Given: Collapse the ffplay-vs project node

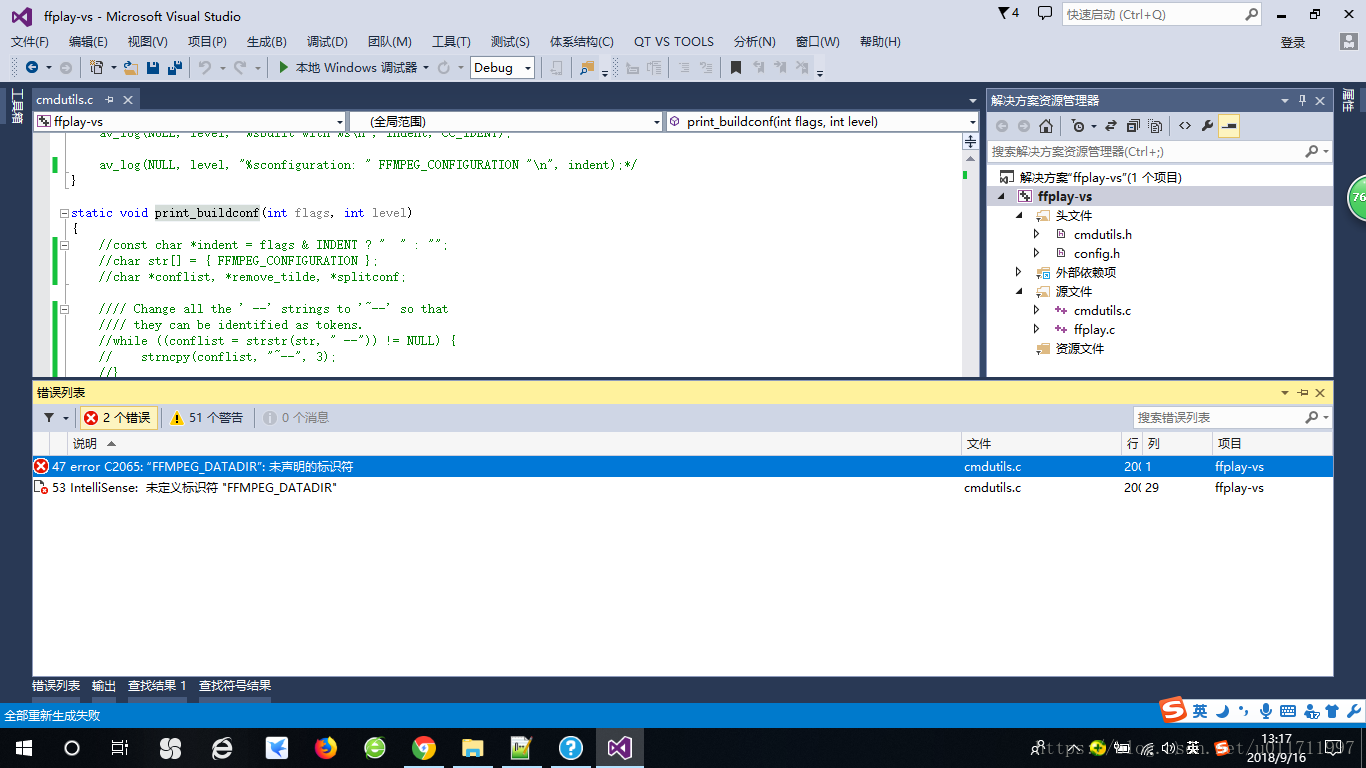Looking at the screenshot, I should pos(1003,197).
